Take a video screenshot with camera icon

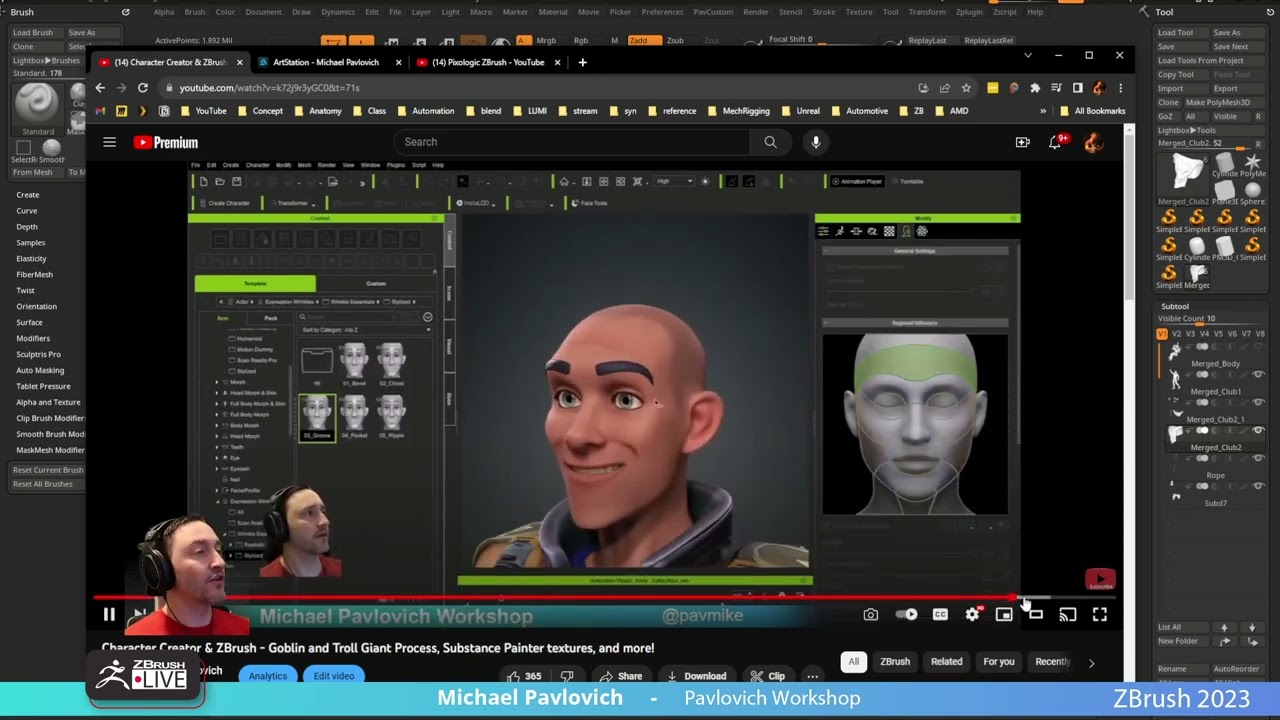(871, 615)
